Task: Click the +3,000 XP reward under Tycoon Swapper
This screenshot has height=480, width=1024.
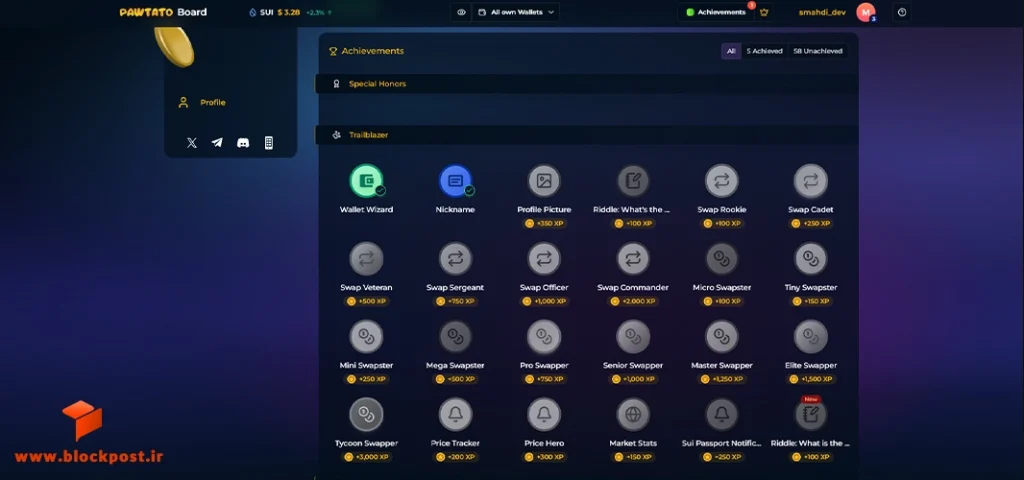Action: pos(366,456)
